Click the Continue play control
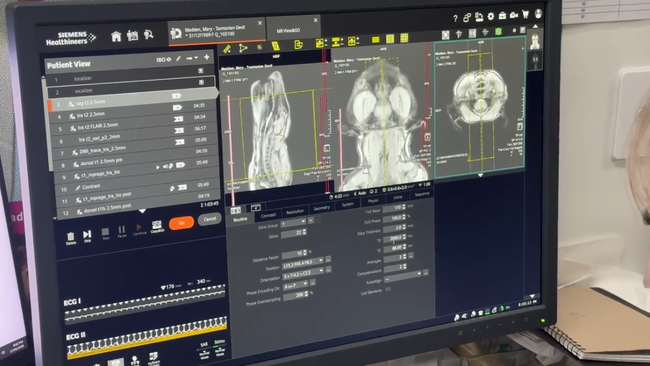The width and height of the screenshot is (650, 366). click(x=139, y=229)
